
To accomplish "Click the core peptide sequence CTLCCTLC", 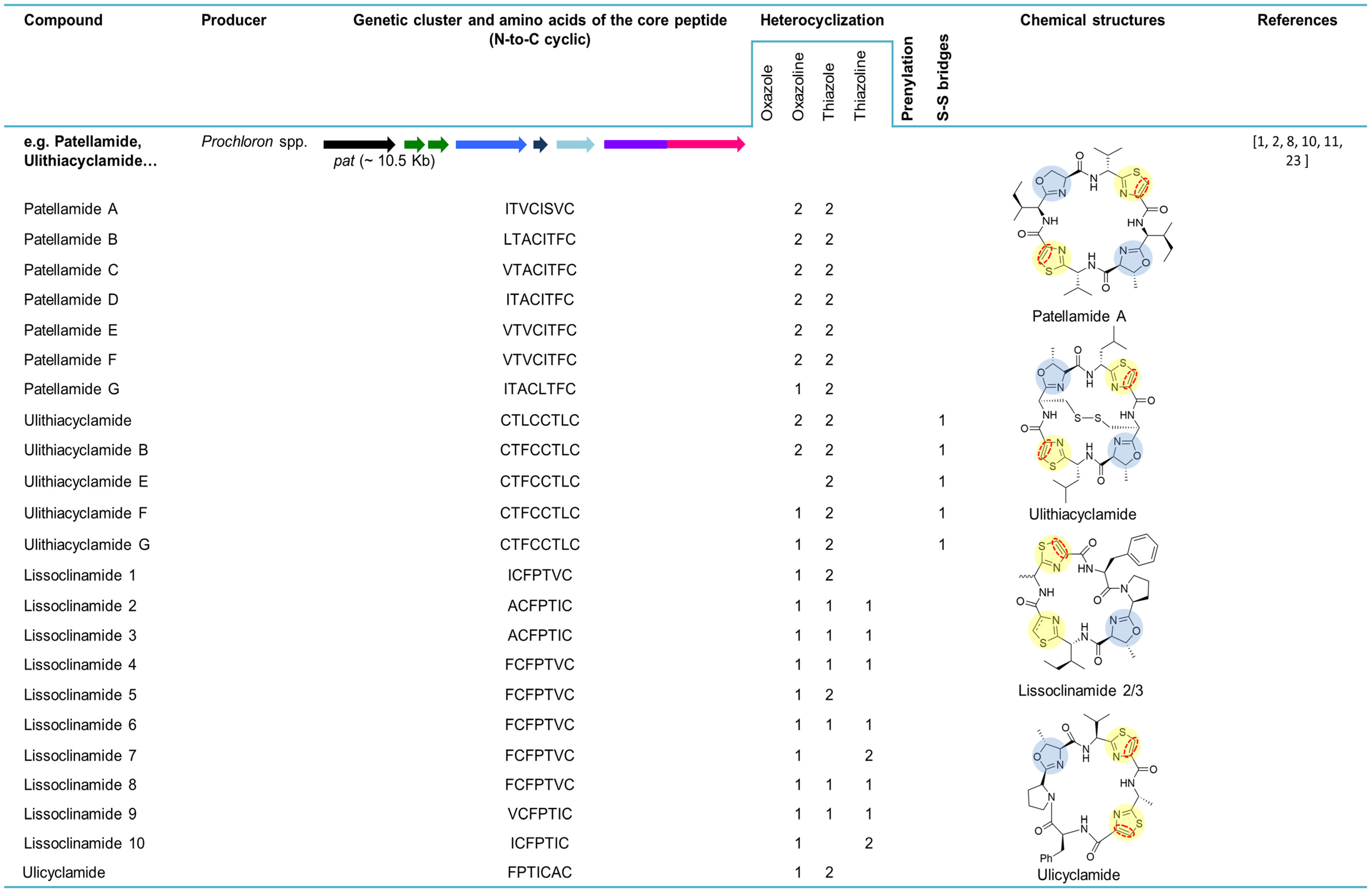I will click(x=540, y=420).
